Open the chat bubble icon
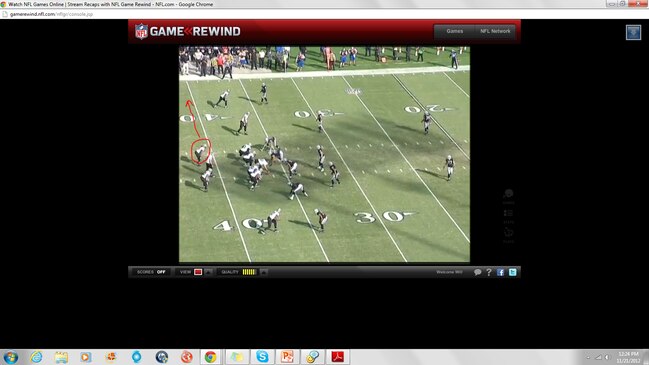This screenshot has height=365, width=649. point(477,272)
